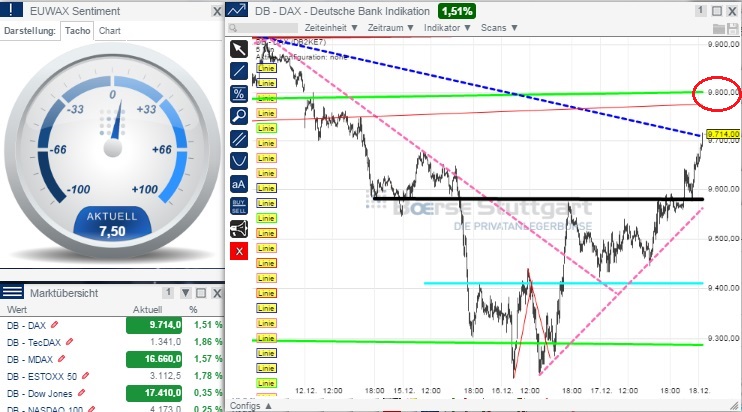Select the parallel channel lines tool
Image resolution: width=742 pixels, height=412 pixels.
(239, 139)
